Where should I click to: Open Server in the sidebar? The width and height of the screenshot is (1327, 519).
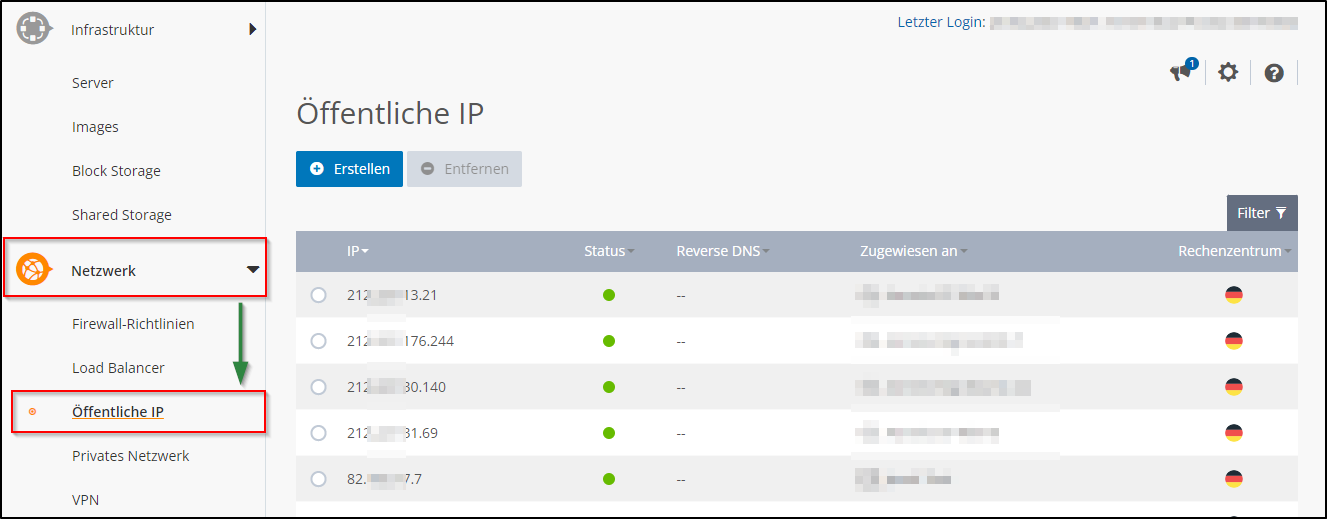[93, 83]
